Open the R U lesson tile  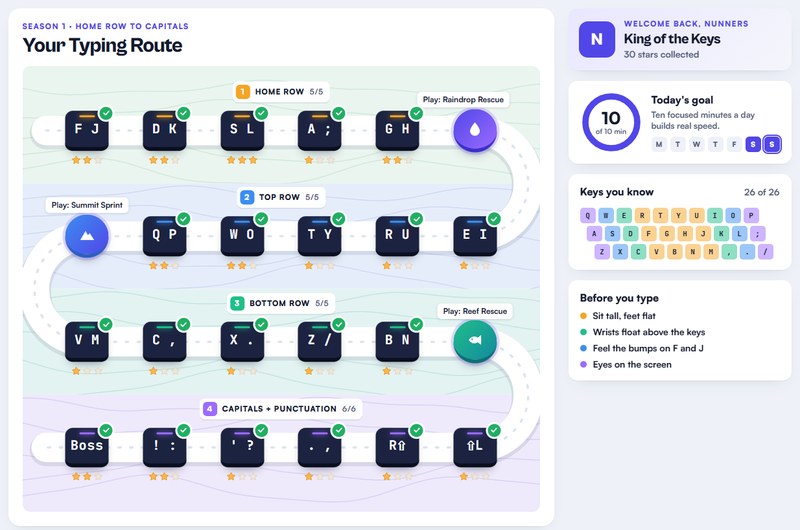(x=397, y=236)
